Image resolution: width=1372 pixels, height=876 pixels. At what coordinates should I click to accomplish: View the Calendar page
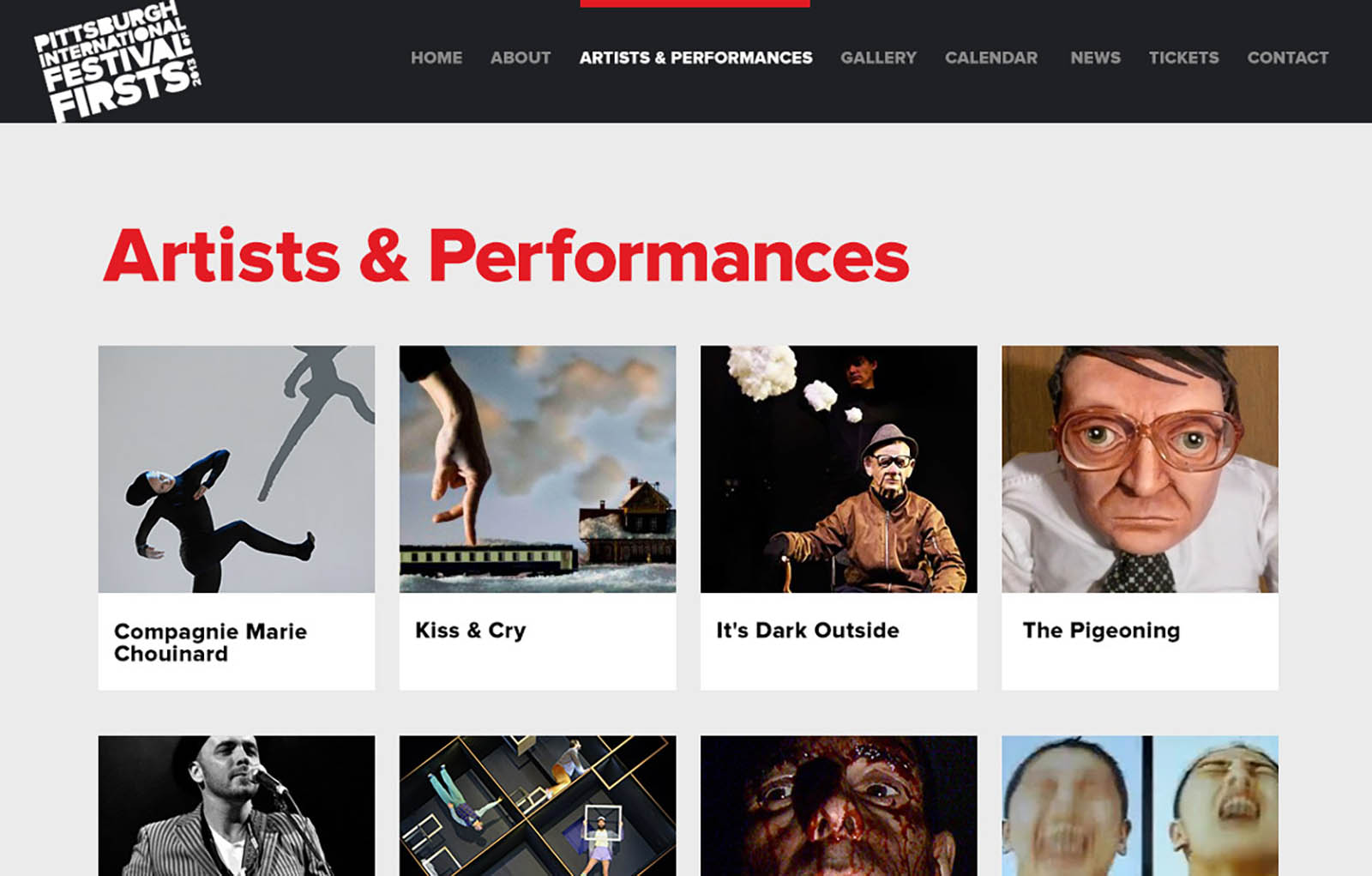pos(991,57)
